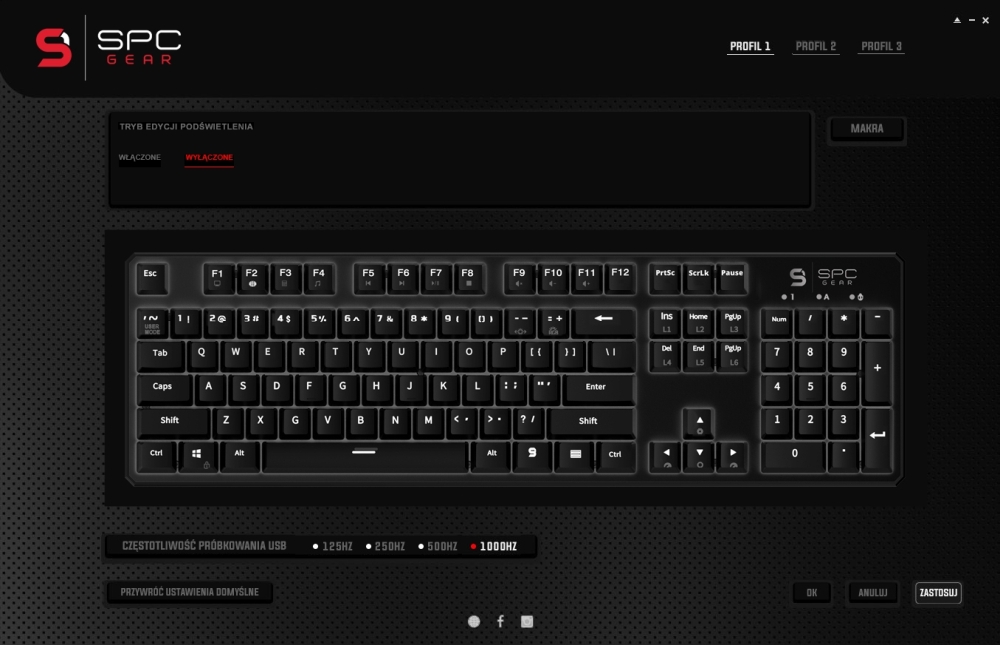Select the Backspace arrow key
This screenshot has height=645, width=1000.
click(604, 322)
